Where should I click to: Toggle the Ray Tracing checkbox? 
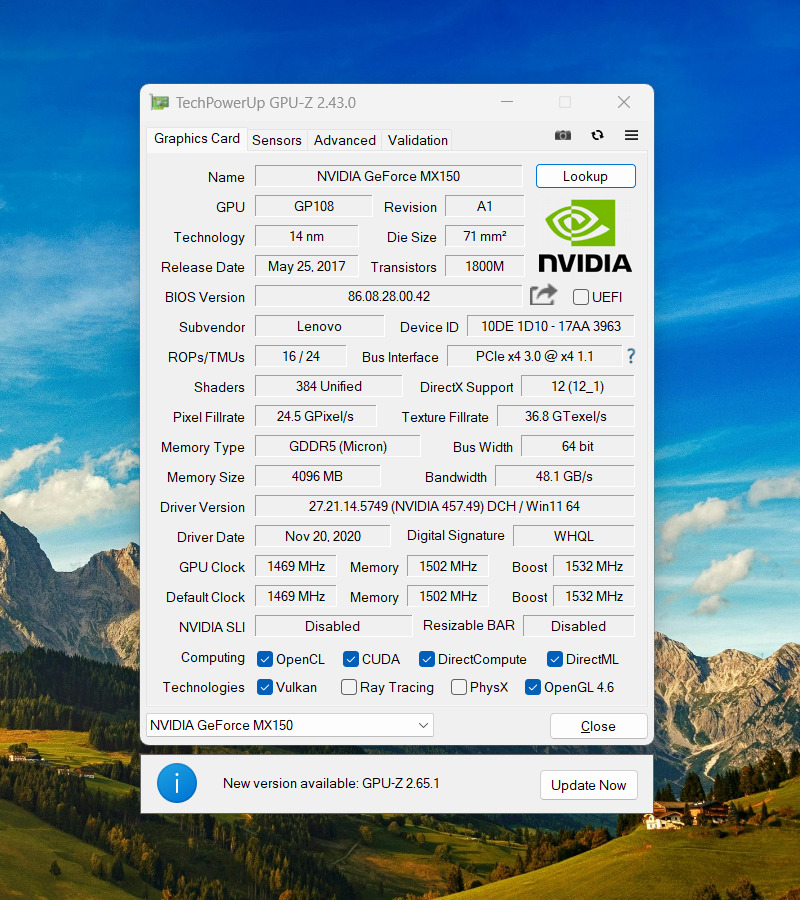(x=348, y=687)
